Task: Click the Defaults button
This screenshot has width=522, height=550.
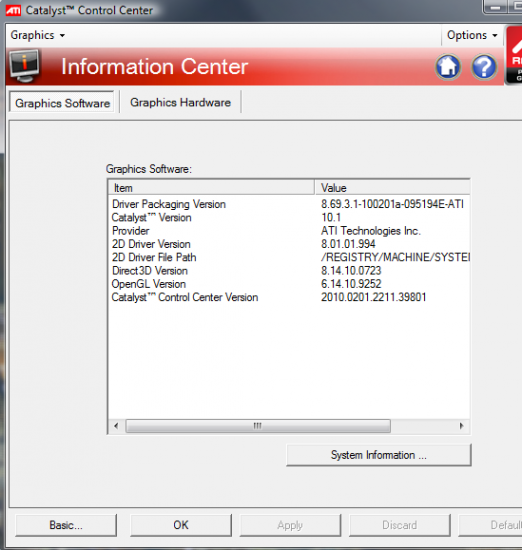Action: point(491,525)
